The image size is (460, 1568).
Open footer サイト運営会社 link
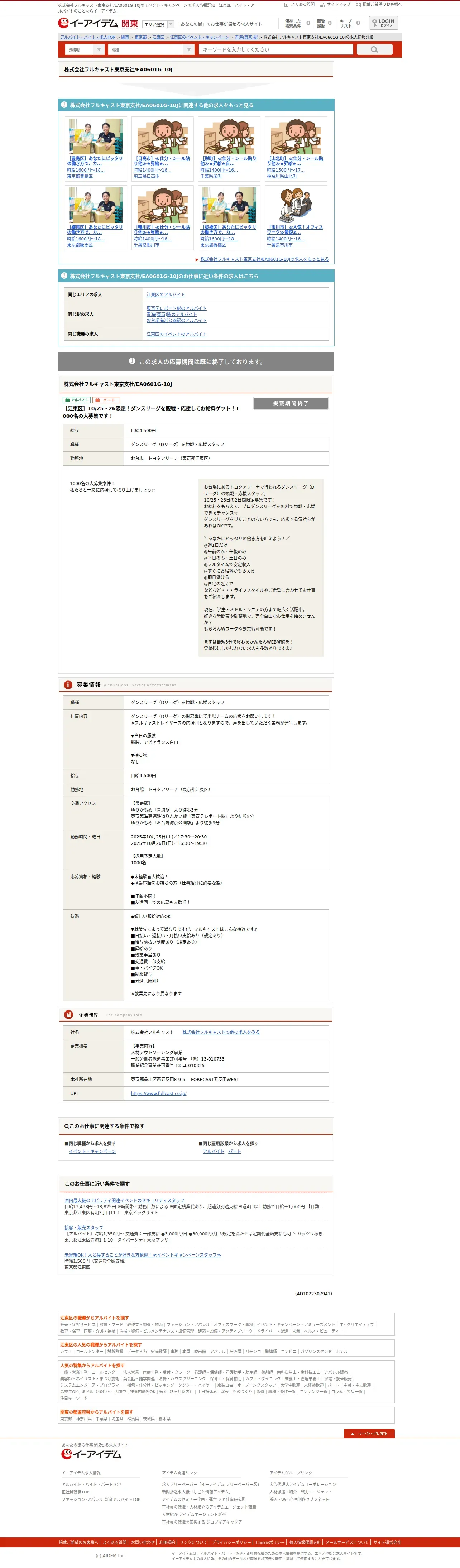(x=387, y=1543)
